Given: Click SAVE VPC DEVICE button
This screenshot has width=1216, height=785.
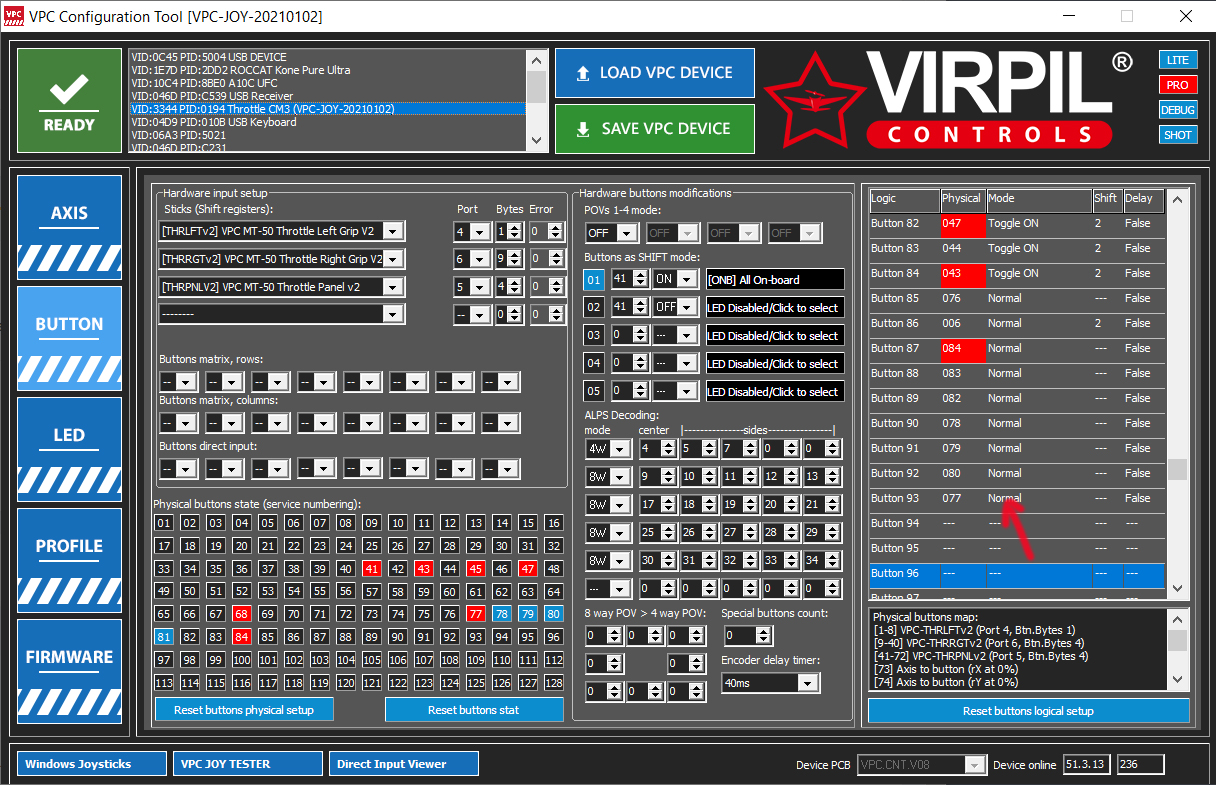Looking at the screenshot, I should tap(654, 129).
